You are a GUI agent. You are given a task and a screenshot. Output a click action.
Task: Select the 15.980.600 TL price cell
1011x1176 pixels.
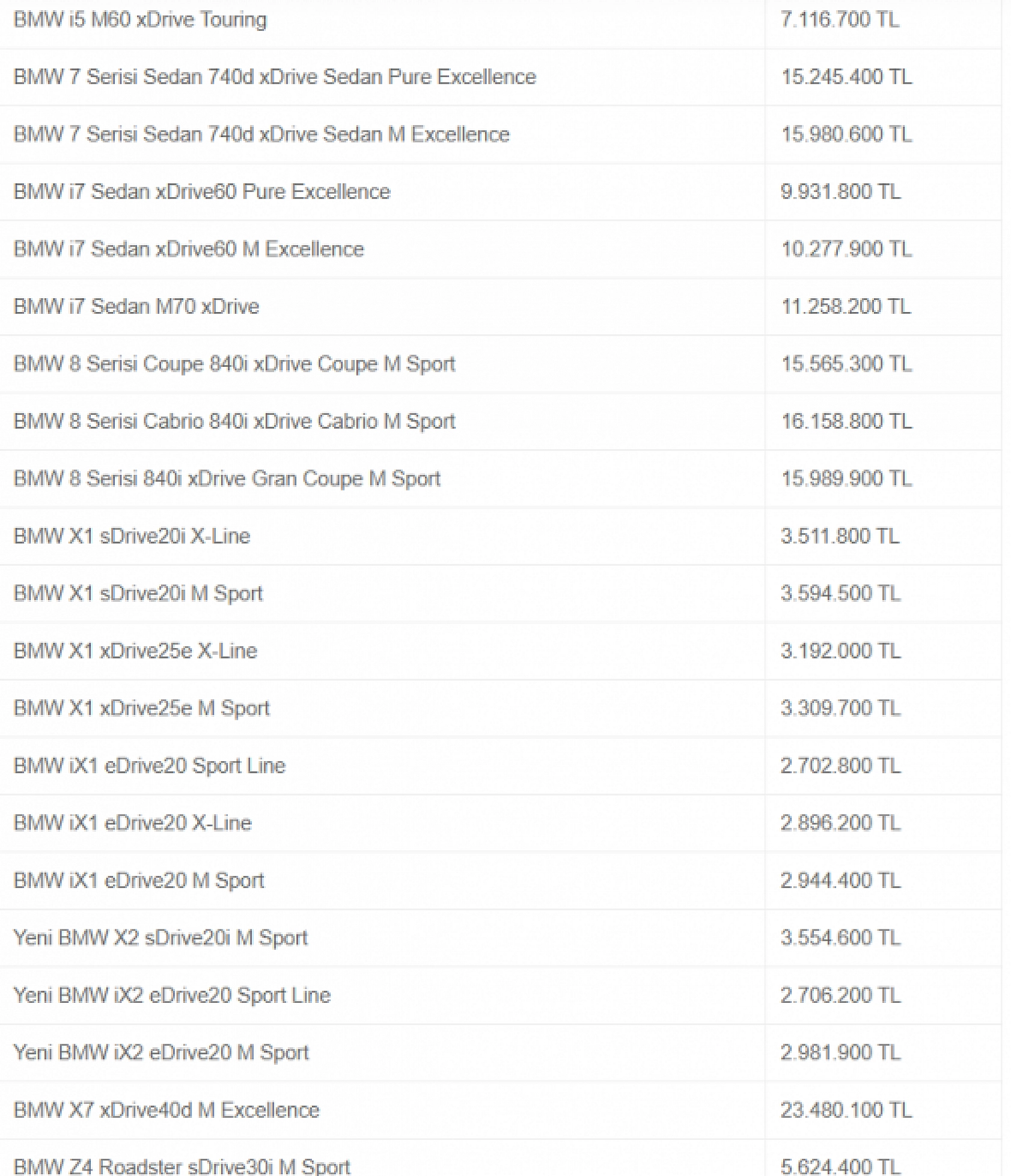pyautogui.click(x=846, y=134)
